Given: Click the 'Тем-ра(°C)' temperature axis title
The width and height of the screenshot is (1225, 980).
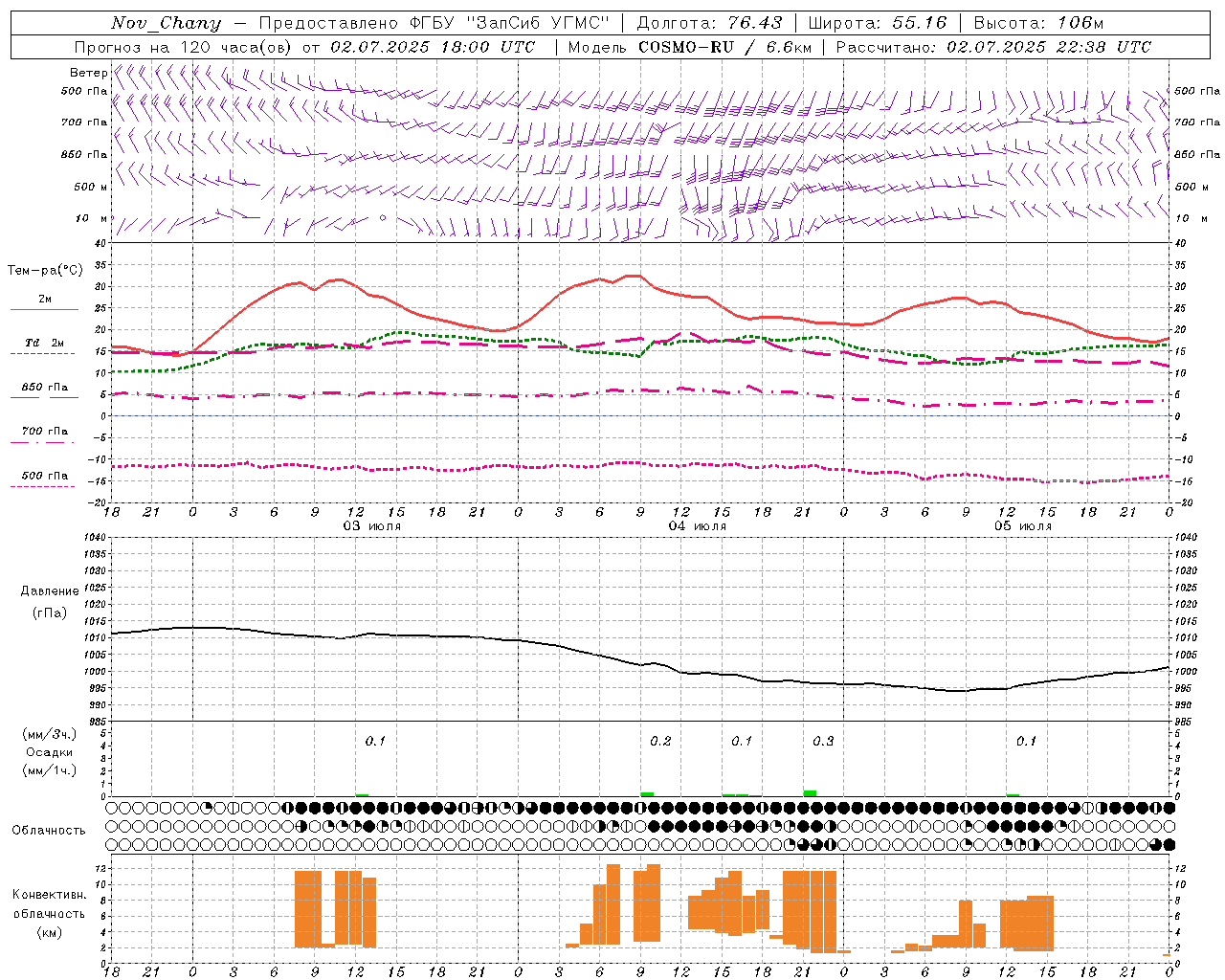Looking at the screenshot, I should click(45, 271).
